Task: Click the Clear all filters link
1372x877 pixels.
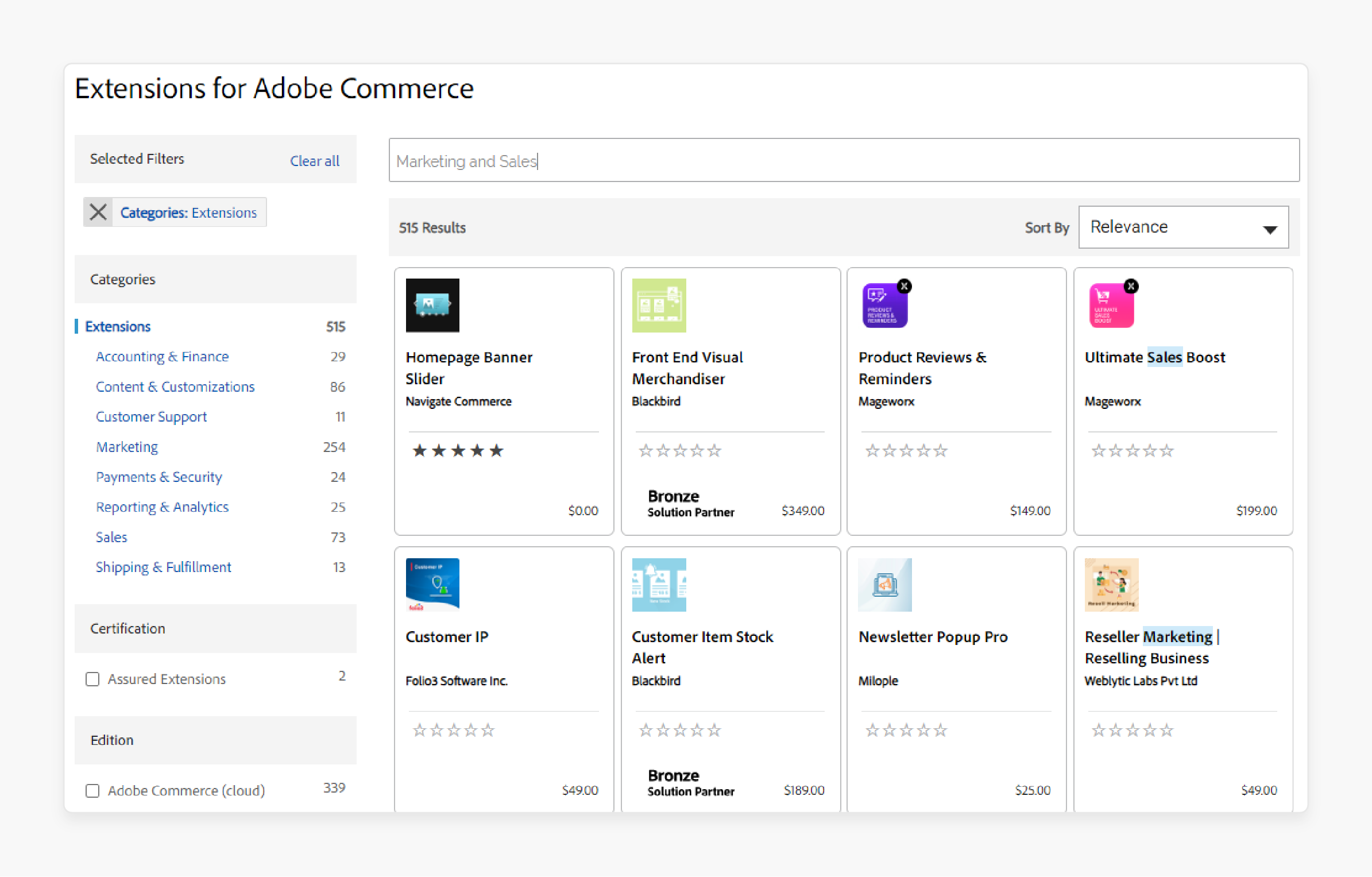Action: [x=315, y=161]
